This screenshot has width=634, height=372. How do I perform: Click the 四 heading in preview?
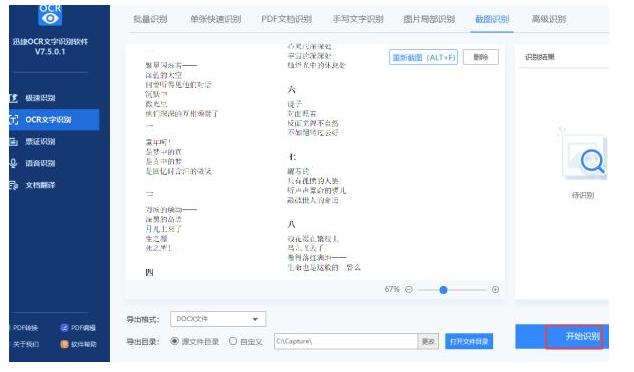tap(150, 273)
